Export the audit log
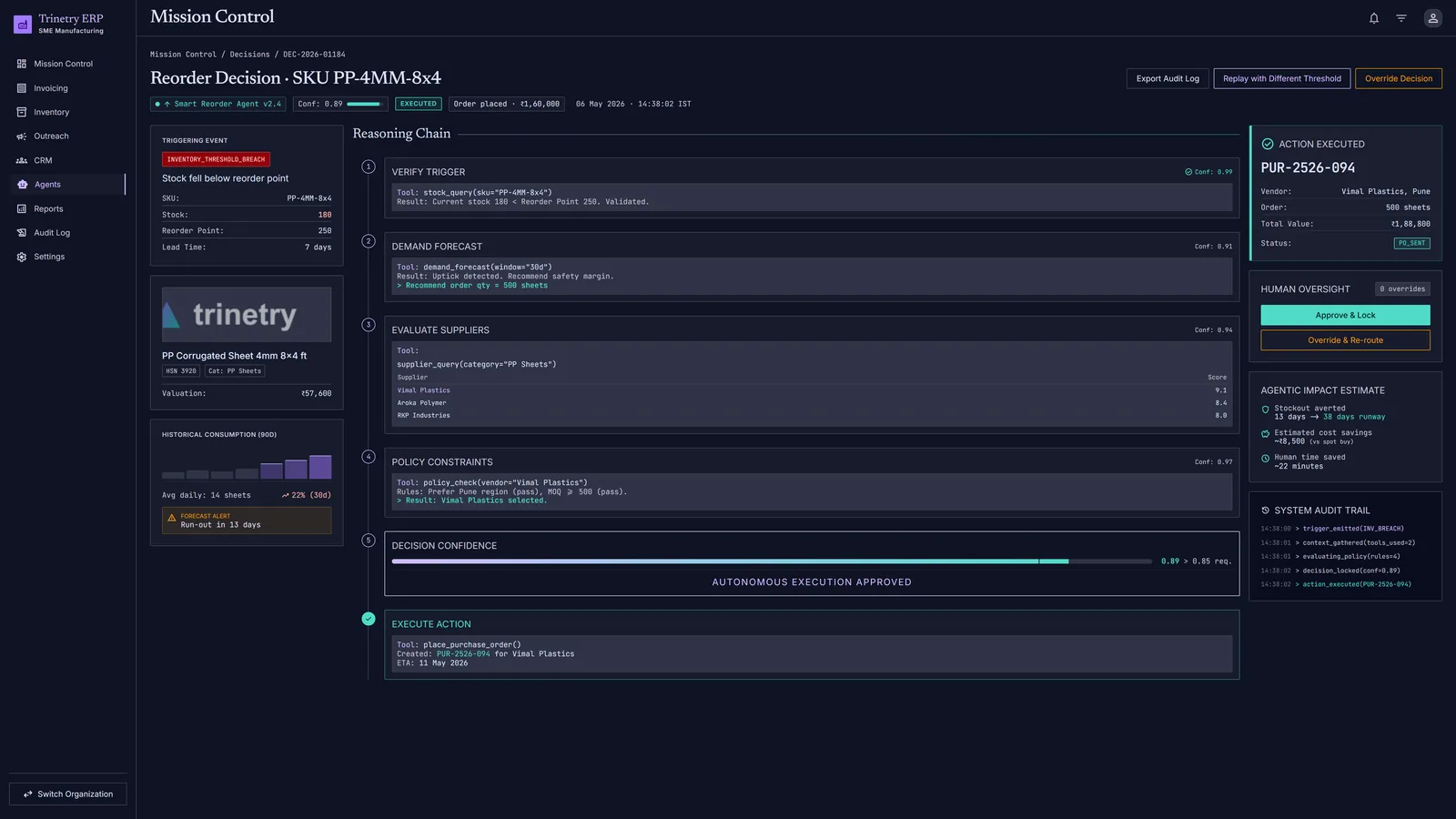Image resolution: width=1456 pixels, height=819 pixels. [1168, 78]
